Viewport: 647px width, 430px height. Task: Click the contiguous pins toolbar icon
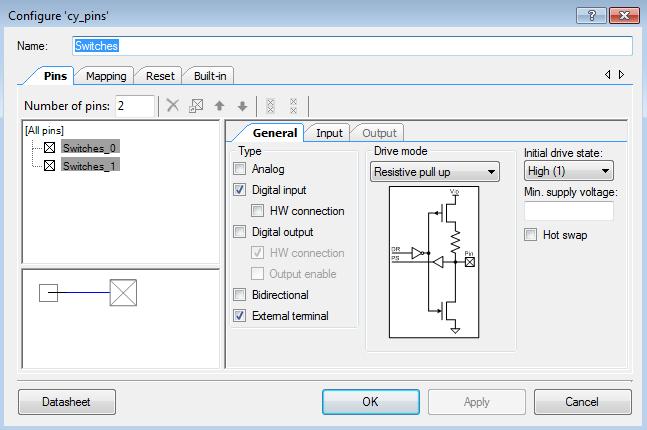(270, 106)
